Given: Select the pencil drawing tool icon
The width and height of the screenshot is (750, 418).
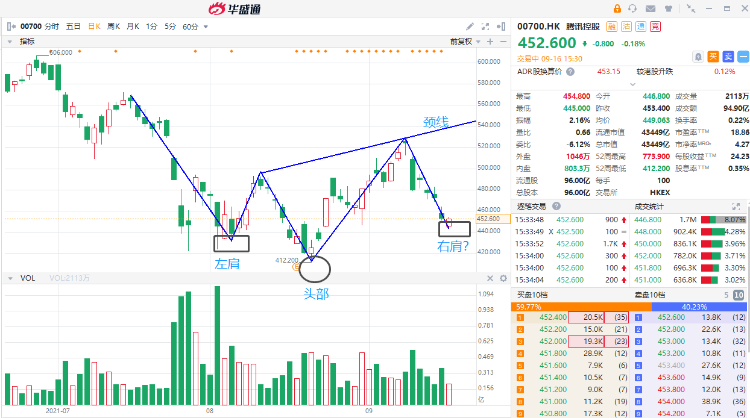Looking at the screenshot, I should (x=470, y=27).
